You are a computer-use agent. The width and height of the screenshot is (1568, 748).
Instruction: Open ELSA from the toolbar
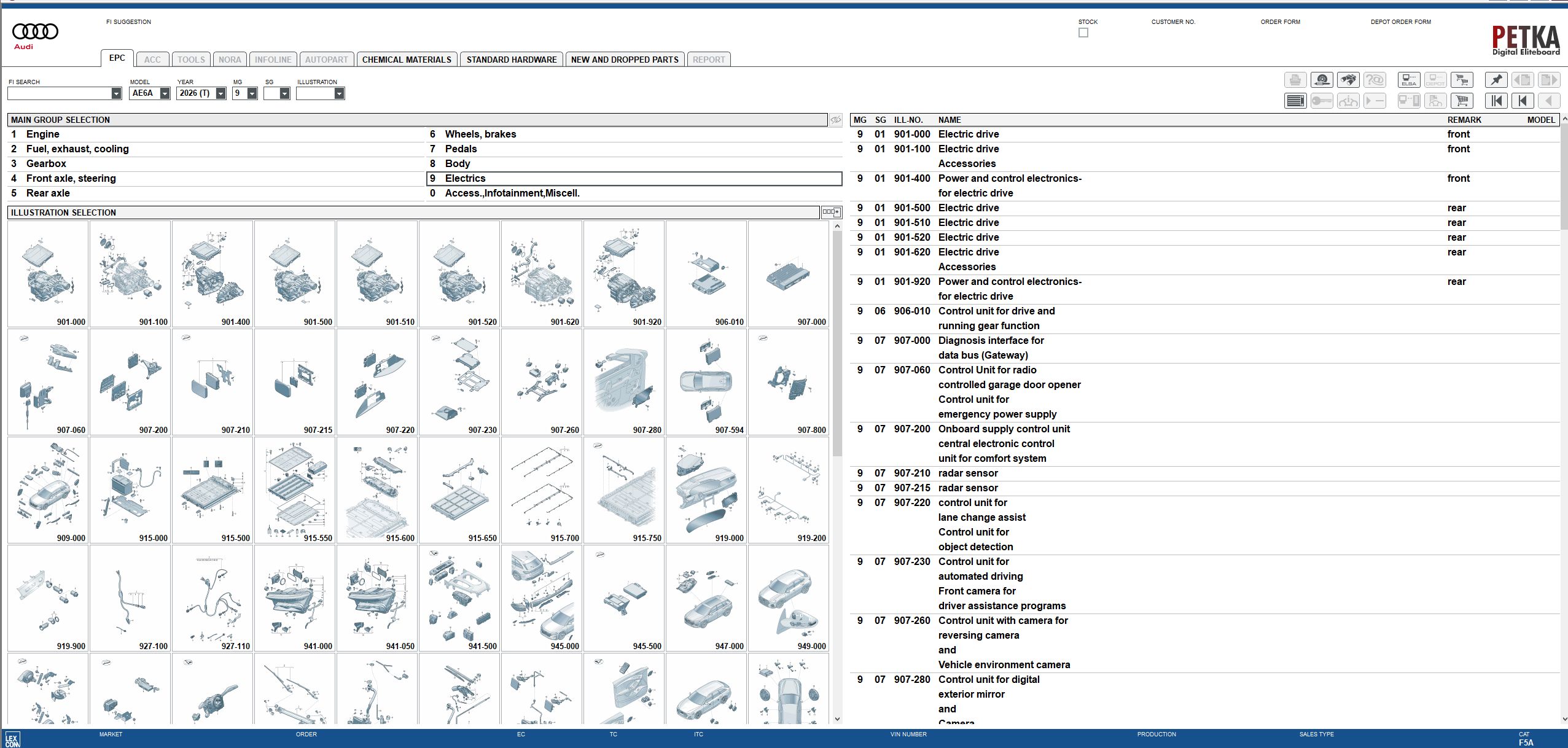coord(1409,80)
